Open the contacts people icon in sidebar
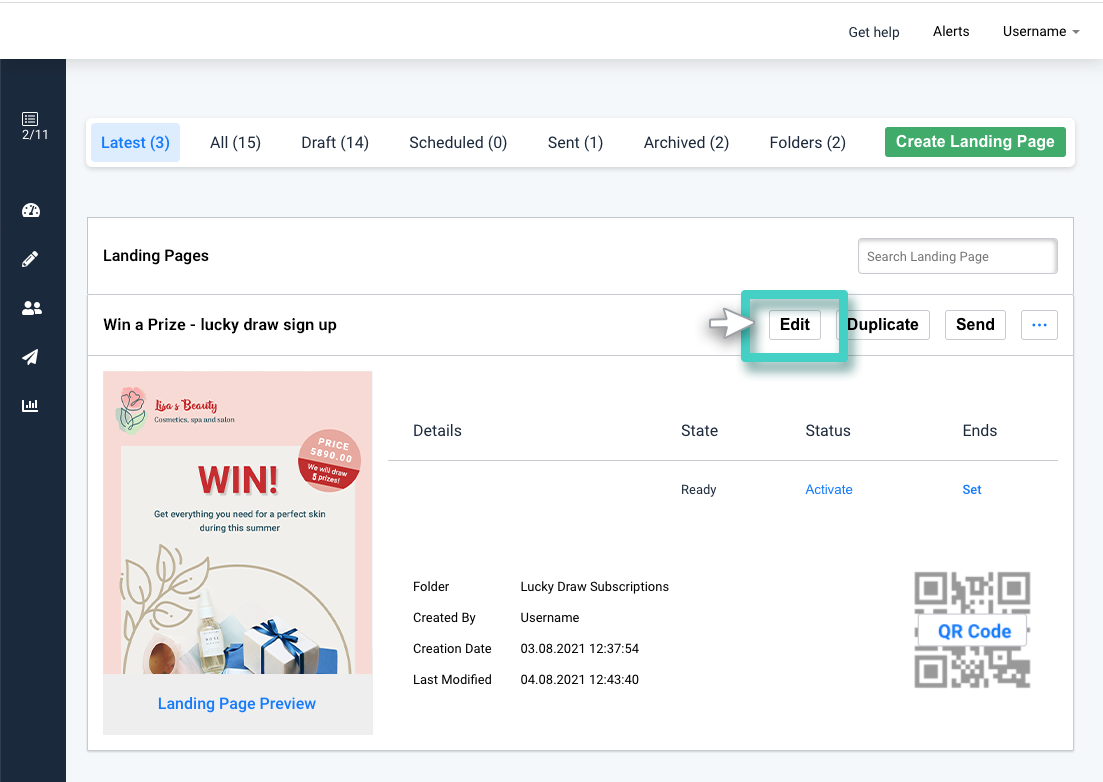Screen dimensions: 1103x782 [x=32, y=308]
